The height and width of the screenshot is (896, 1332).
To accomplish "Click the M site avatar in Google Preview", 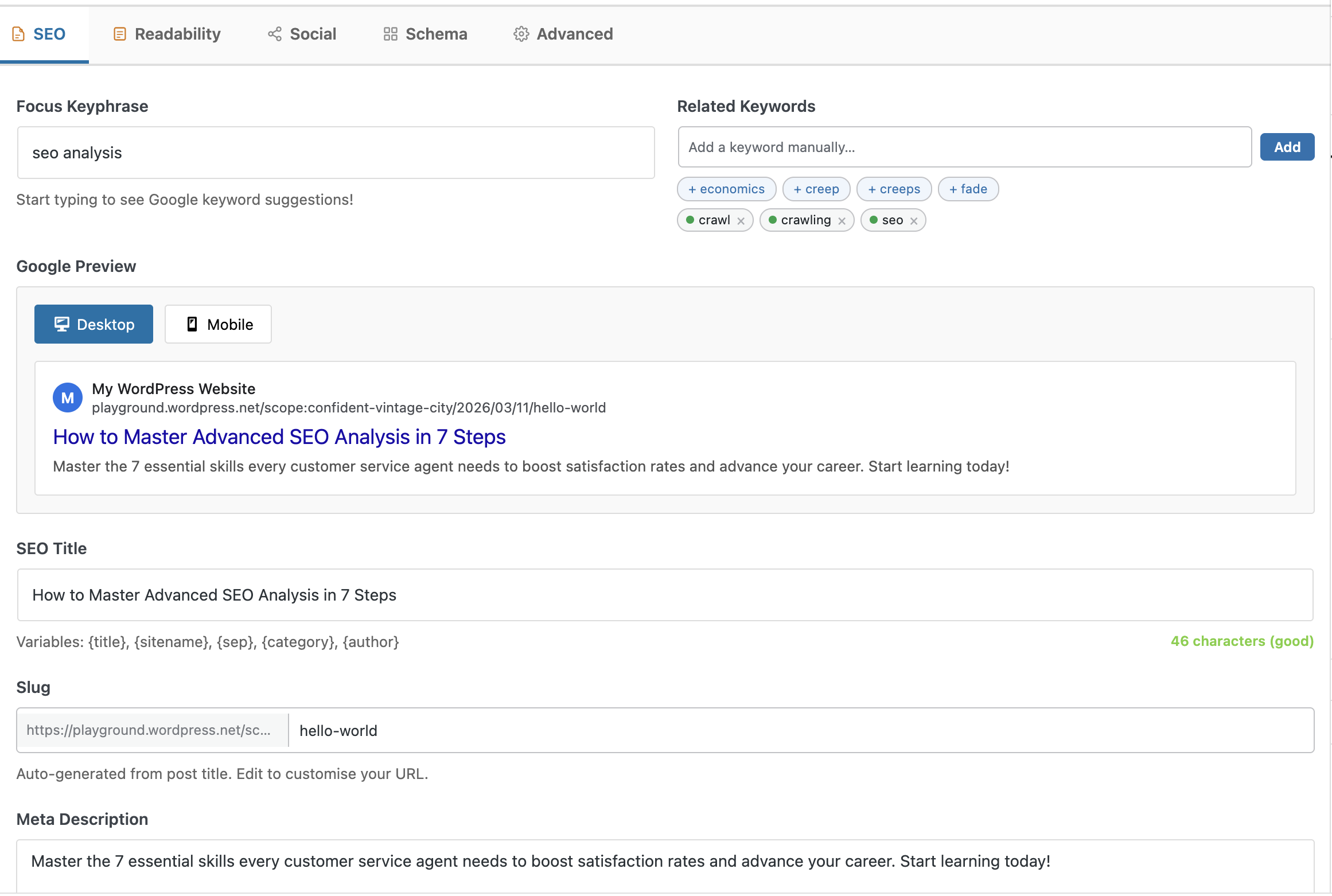I will (x=67, y=397).
